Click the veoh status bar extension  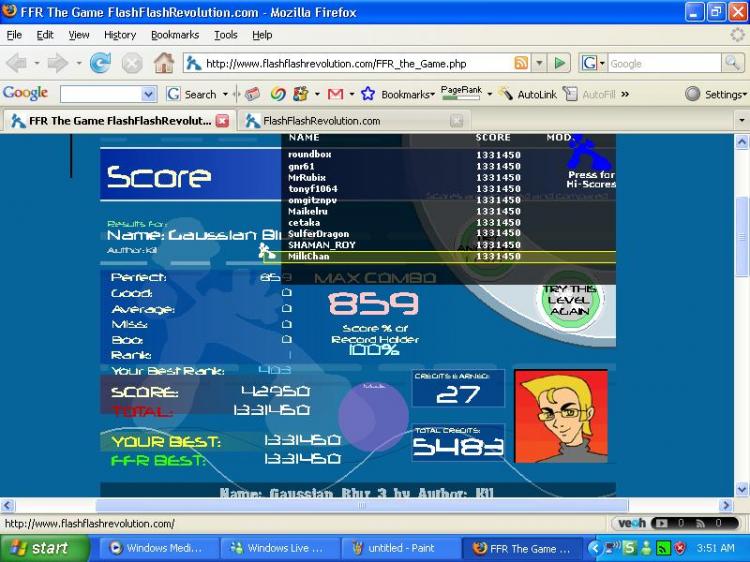coord(632,523)
